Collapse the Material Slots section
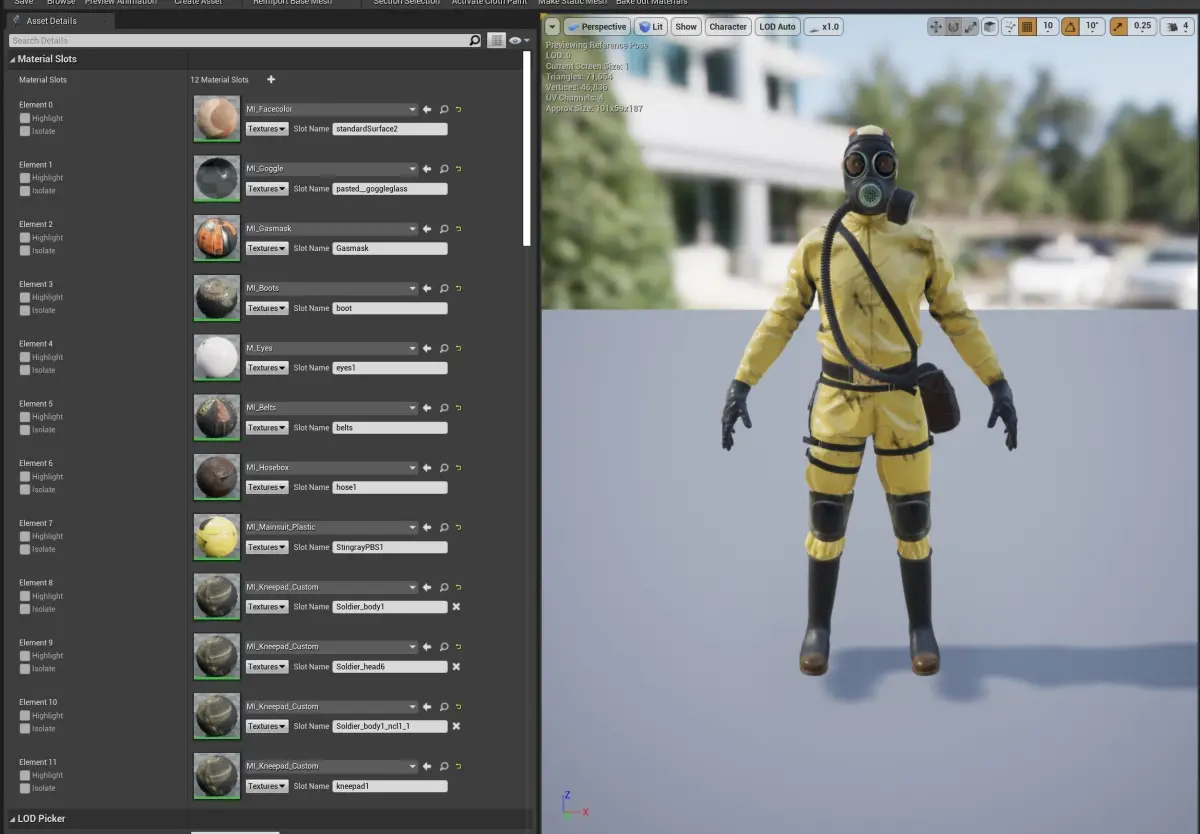This screenshot has width=1200, height=834. click(x=13, y=59)
